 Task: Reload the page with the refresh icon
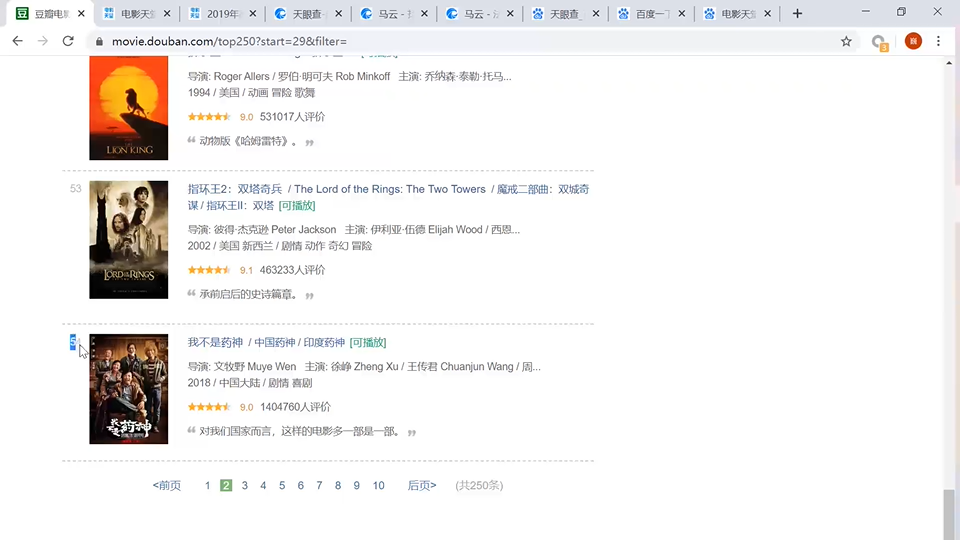click(68, 41)
